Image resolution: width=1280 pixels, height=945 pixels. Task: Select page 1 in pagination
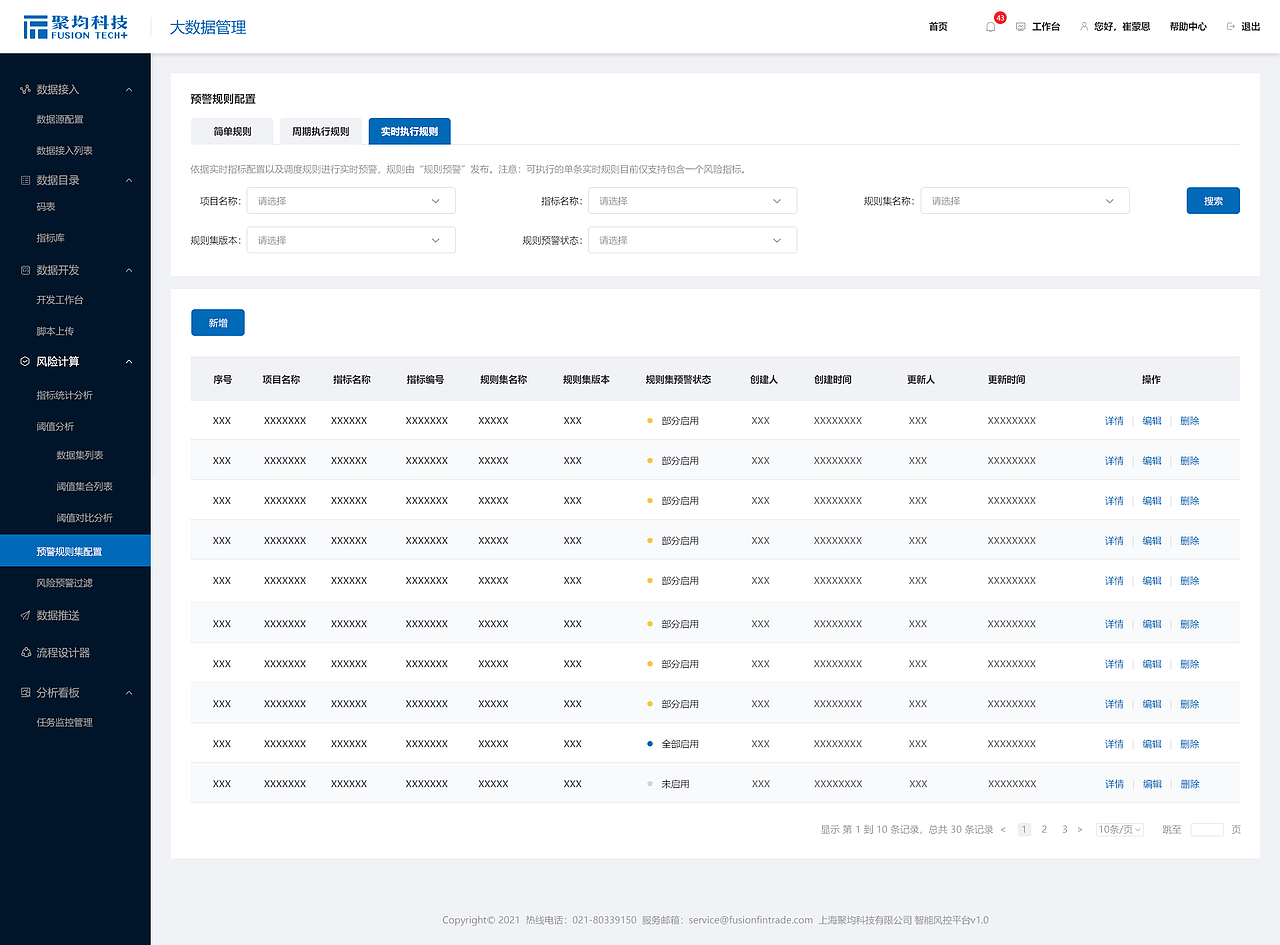pyautogui.click(x=1024, y=830)
